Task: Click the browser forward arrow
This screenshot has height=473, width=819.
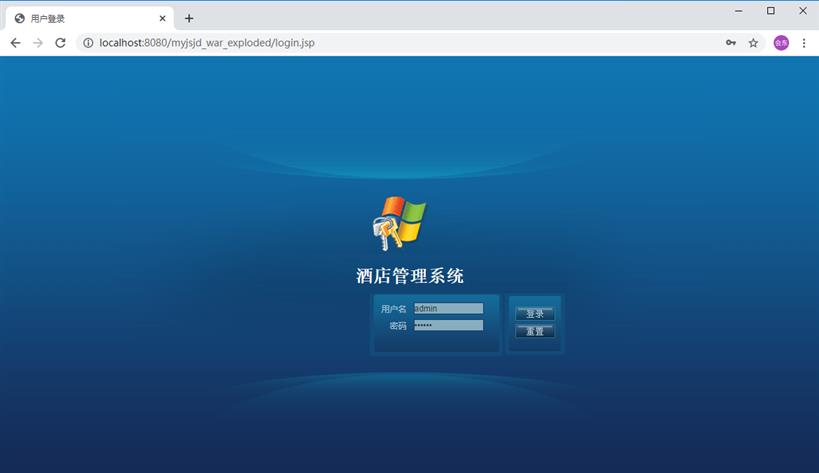Action: tap(38, 43)
